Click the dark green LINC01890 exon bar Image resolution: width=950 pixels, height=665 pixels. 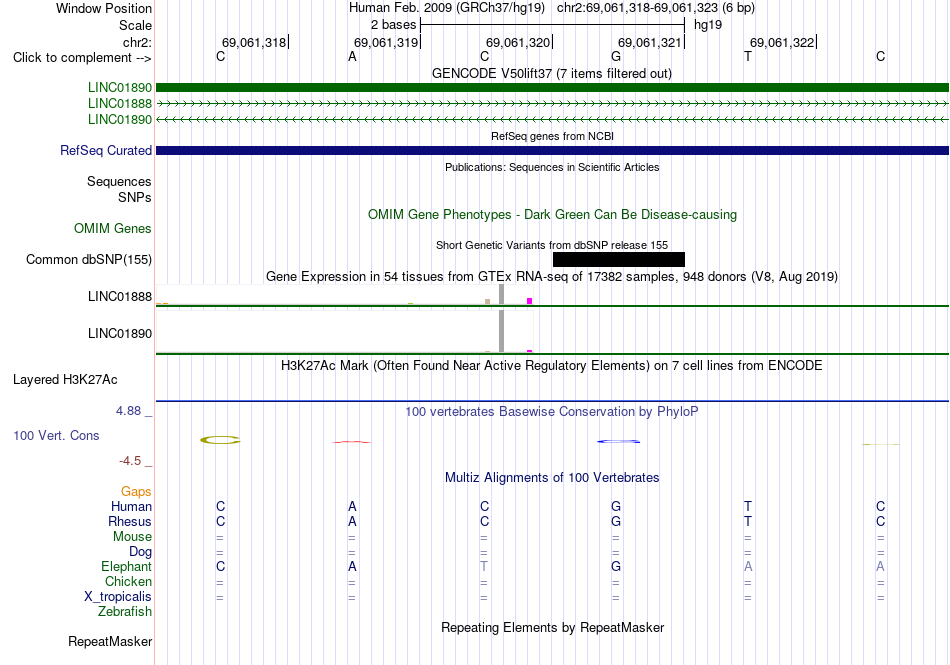click(x=552, y=88)
